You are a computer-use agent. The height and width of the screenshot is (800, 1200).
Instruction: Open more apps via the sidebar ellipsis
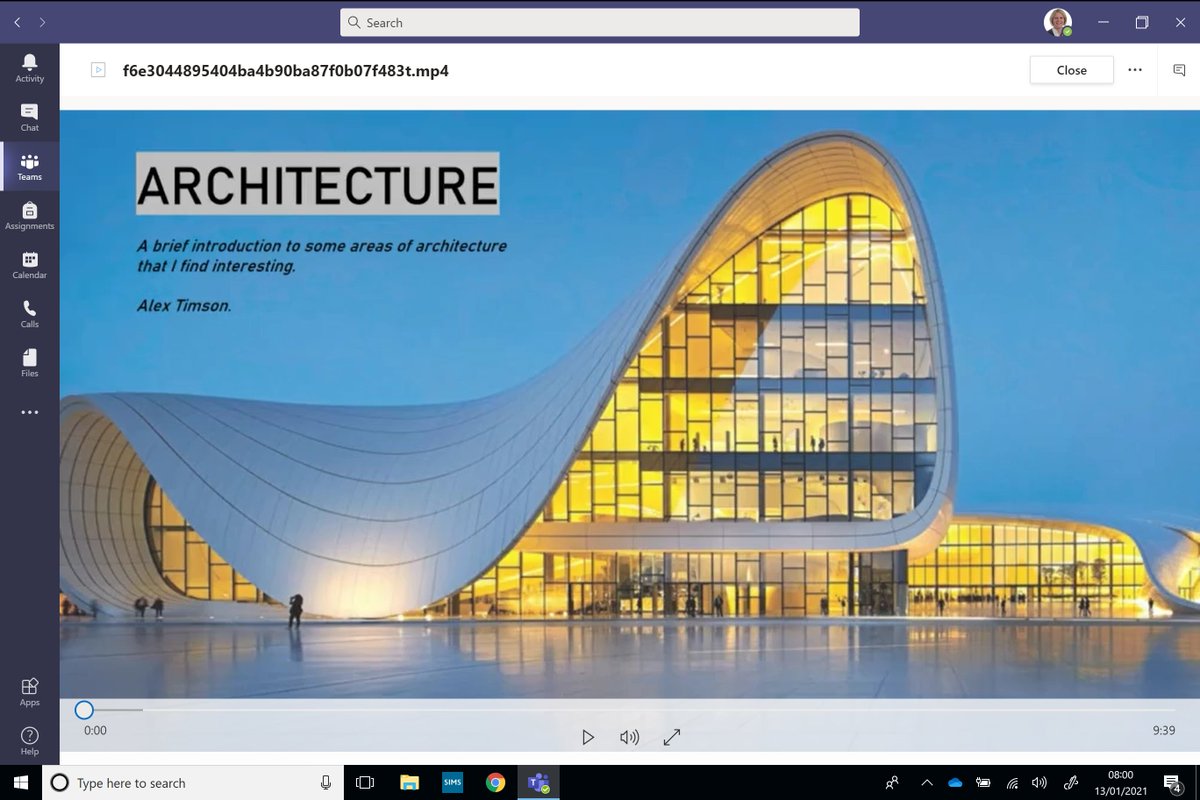tap(29, 412)
